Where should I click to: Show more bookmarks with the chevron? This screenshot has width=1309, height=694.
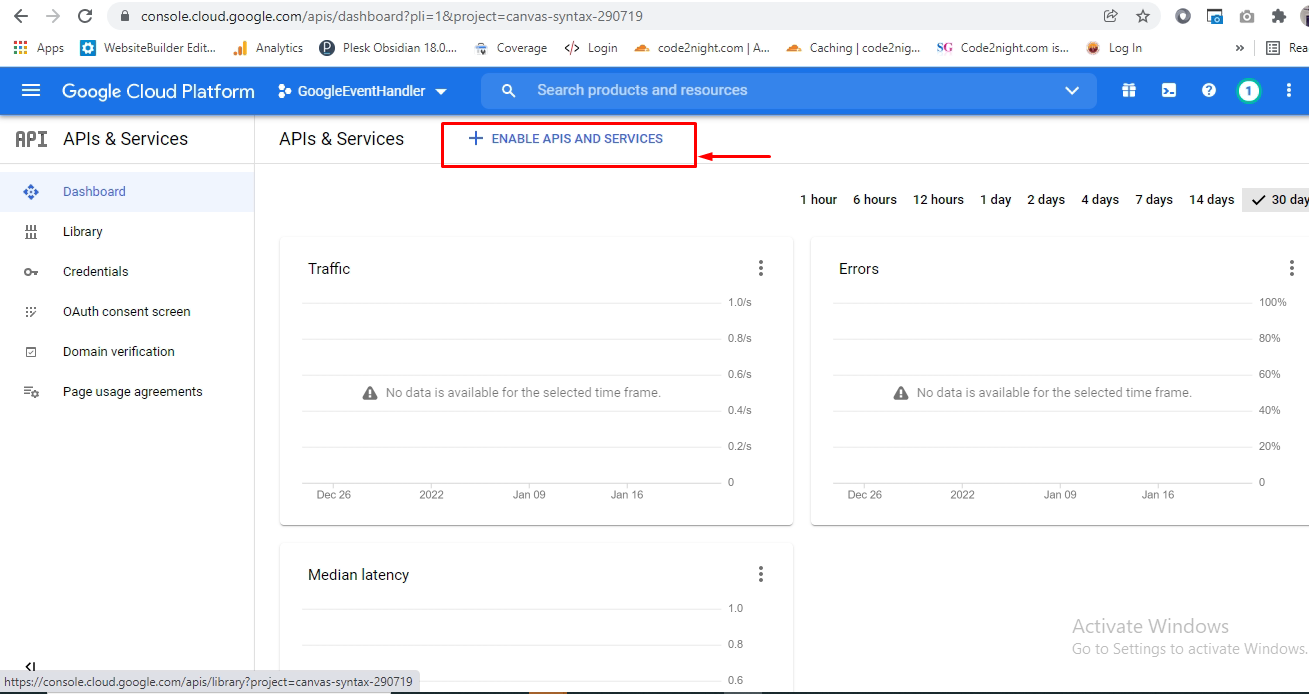pos(1240,48)
